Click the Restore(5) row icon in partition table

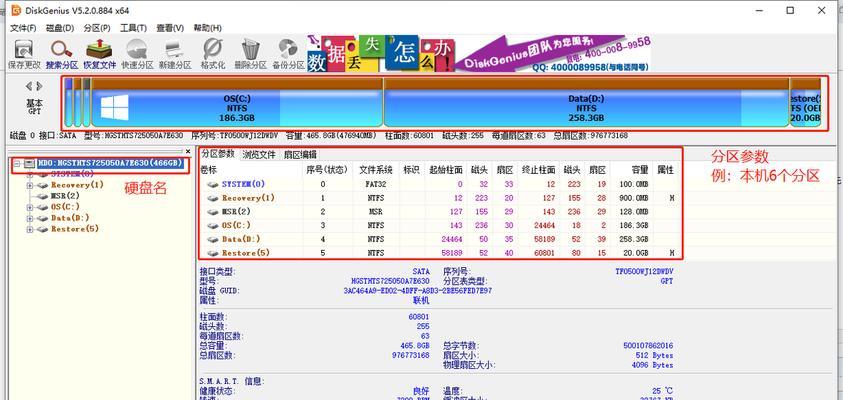pyautogui.click(x=213, y=253)
